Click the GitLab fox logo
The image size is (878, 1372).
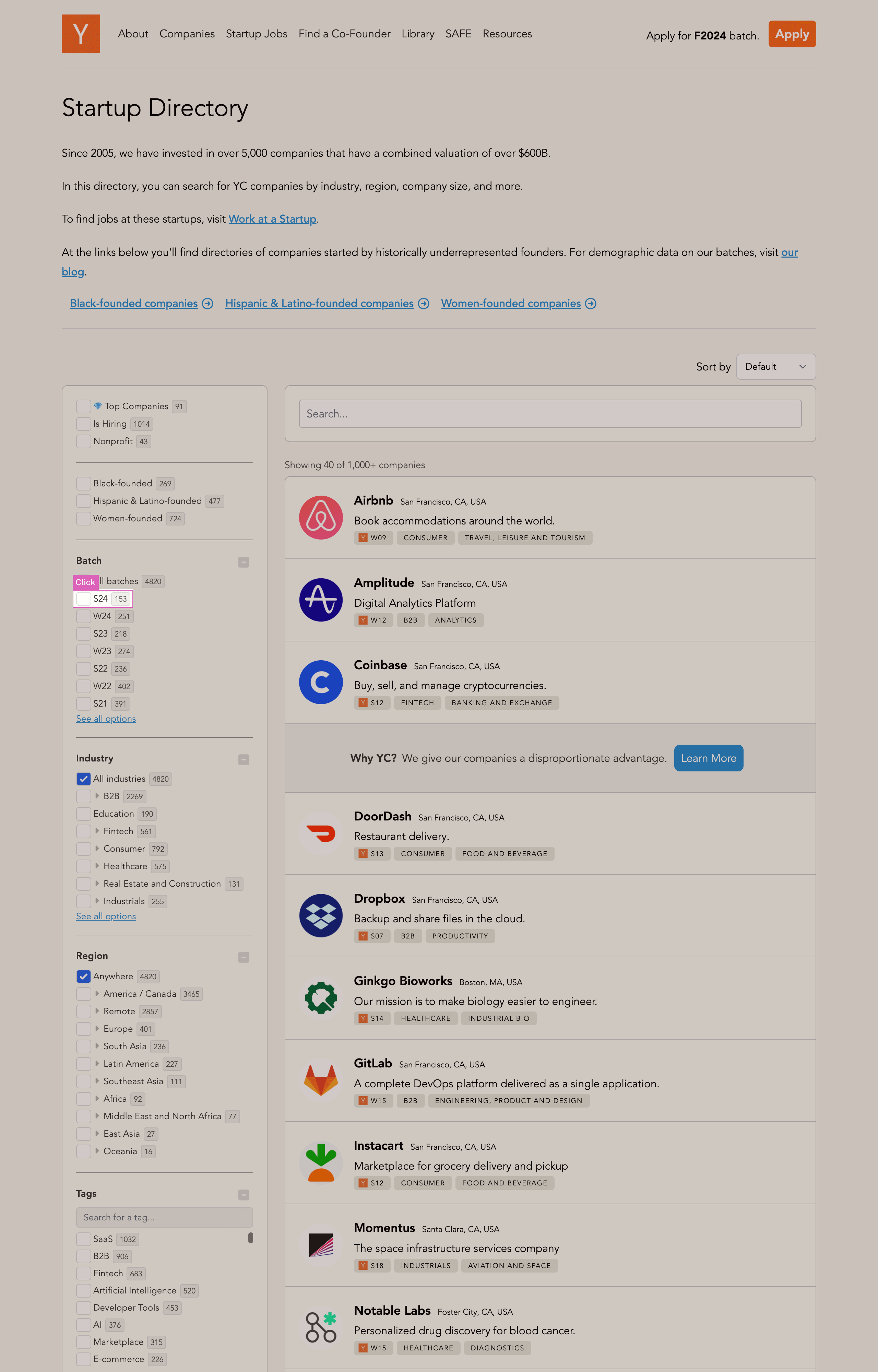320,1080
